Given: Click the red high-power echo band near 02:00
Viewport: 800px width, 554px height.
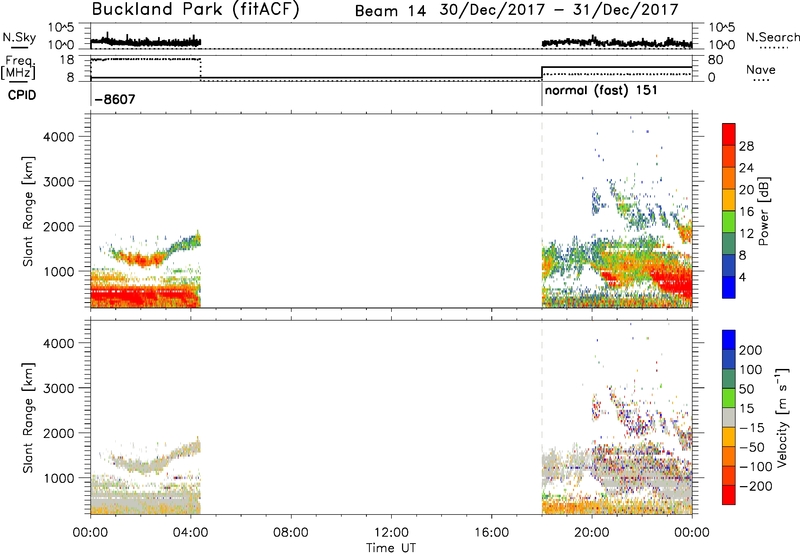Looking at the screenshot, I should coord(143,297).
